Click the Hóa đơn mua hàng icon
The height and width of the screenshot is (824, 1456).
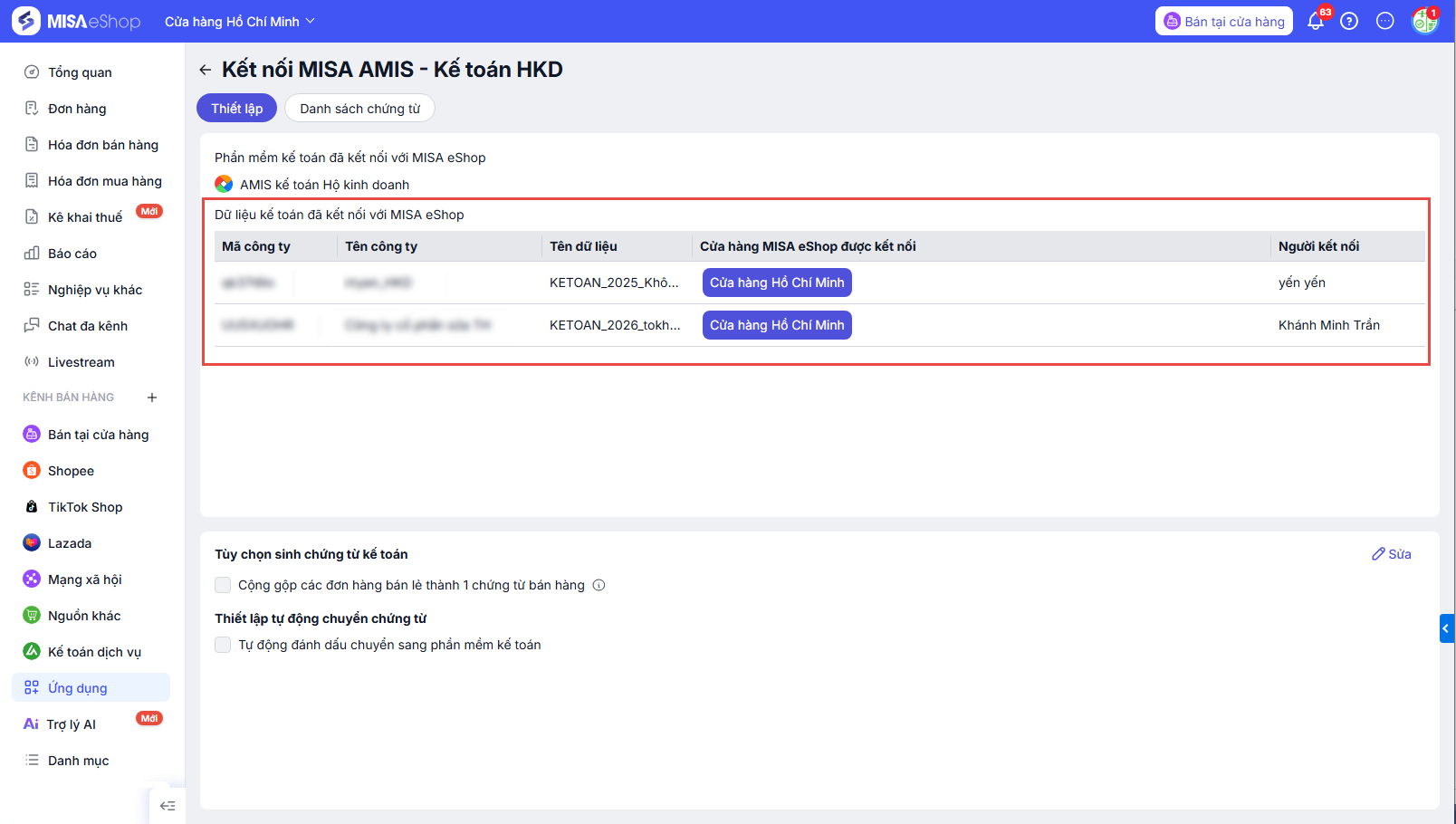32,181
